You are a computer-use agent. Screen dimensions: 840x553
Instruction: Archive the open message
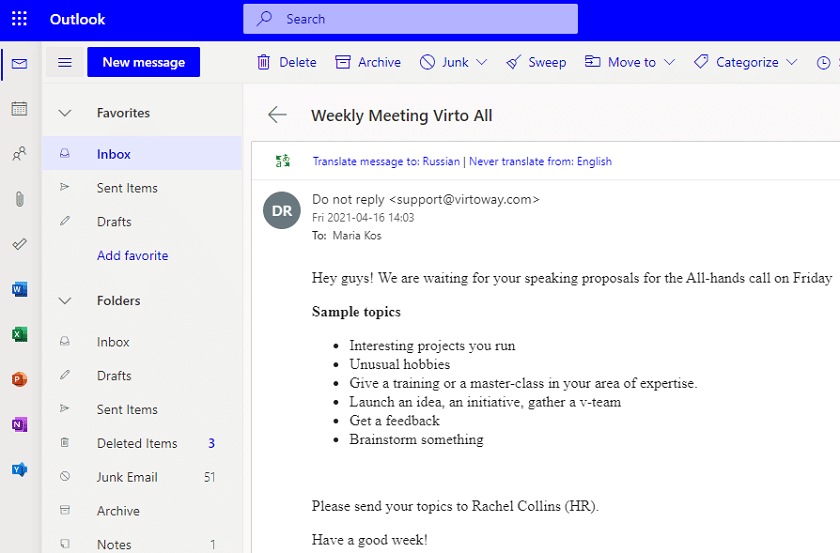[368, 62]
